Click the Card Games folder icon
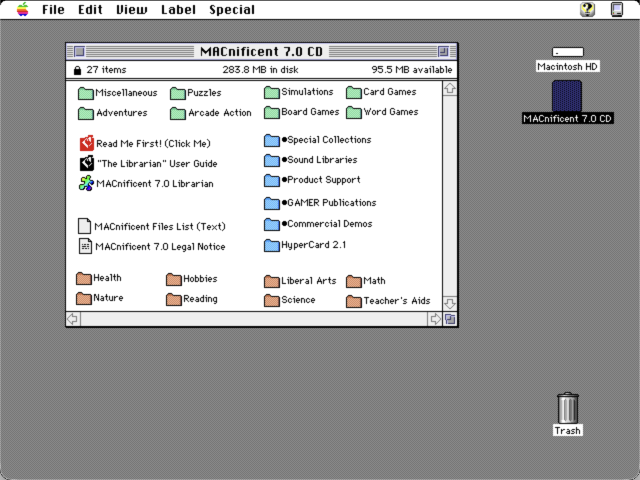This screenshot has width=640, height=480. [353, 93]
